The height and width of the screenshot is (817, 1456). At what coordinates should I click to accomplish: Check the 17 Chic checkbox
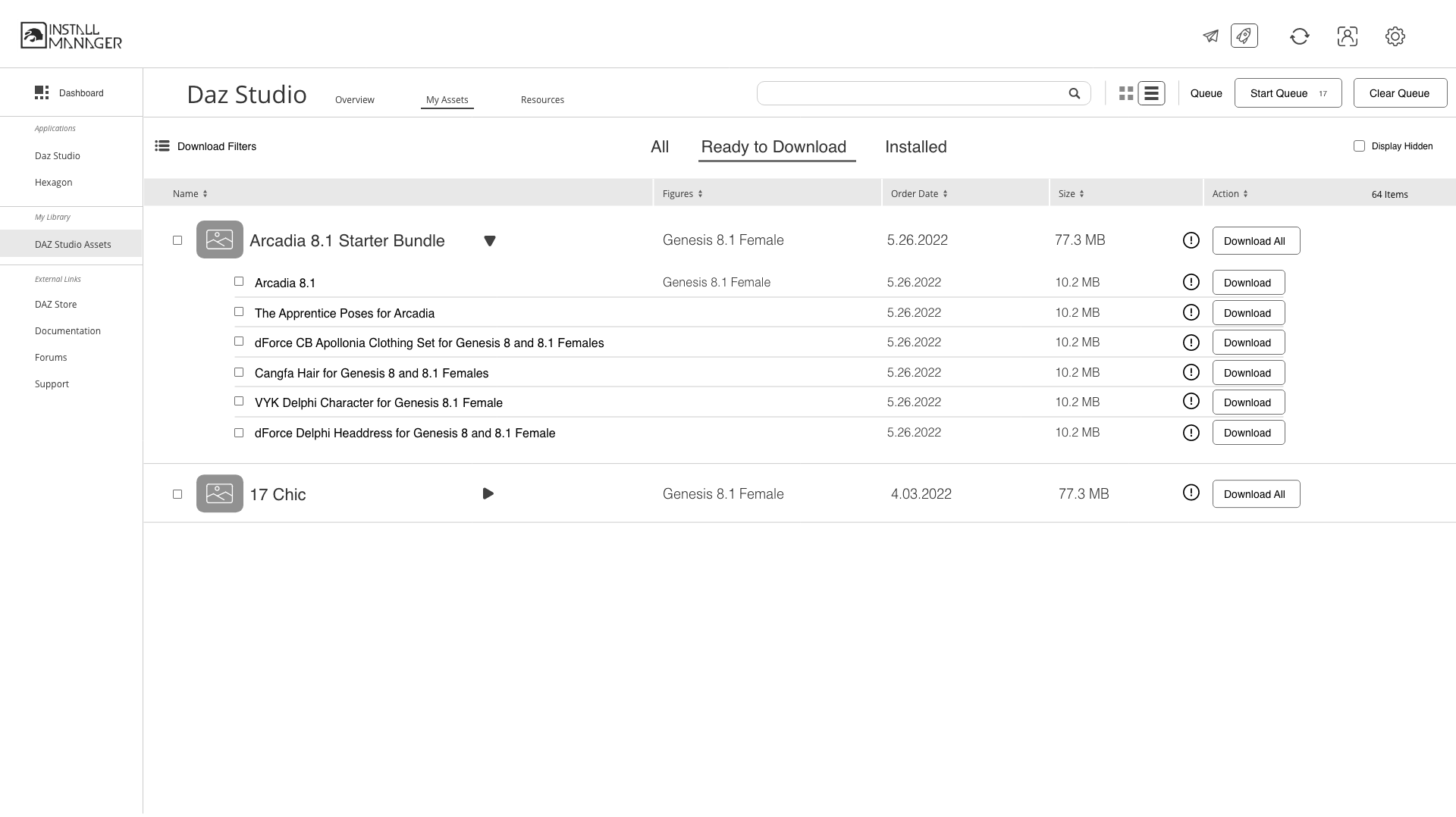tap(177, 494)
